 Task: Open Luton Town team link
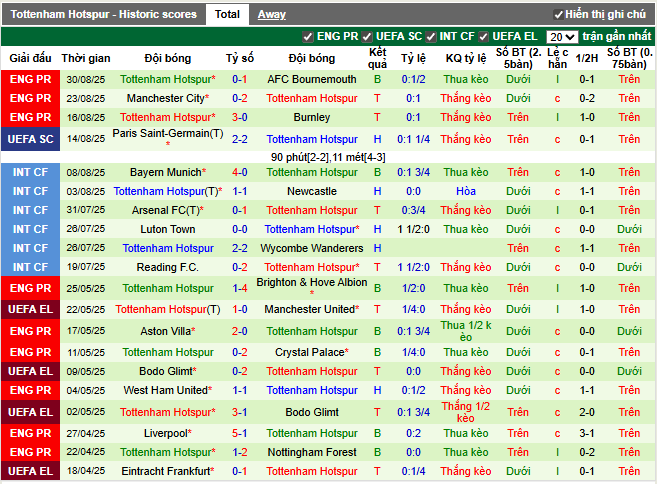tap(168, 229)
